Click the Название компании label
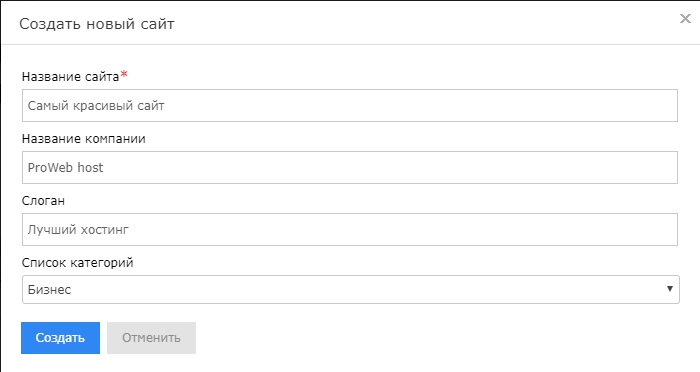The image size is (700, 372). pyautogui.click(x=83, y=139)
